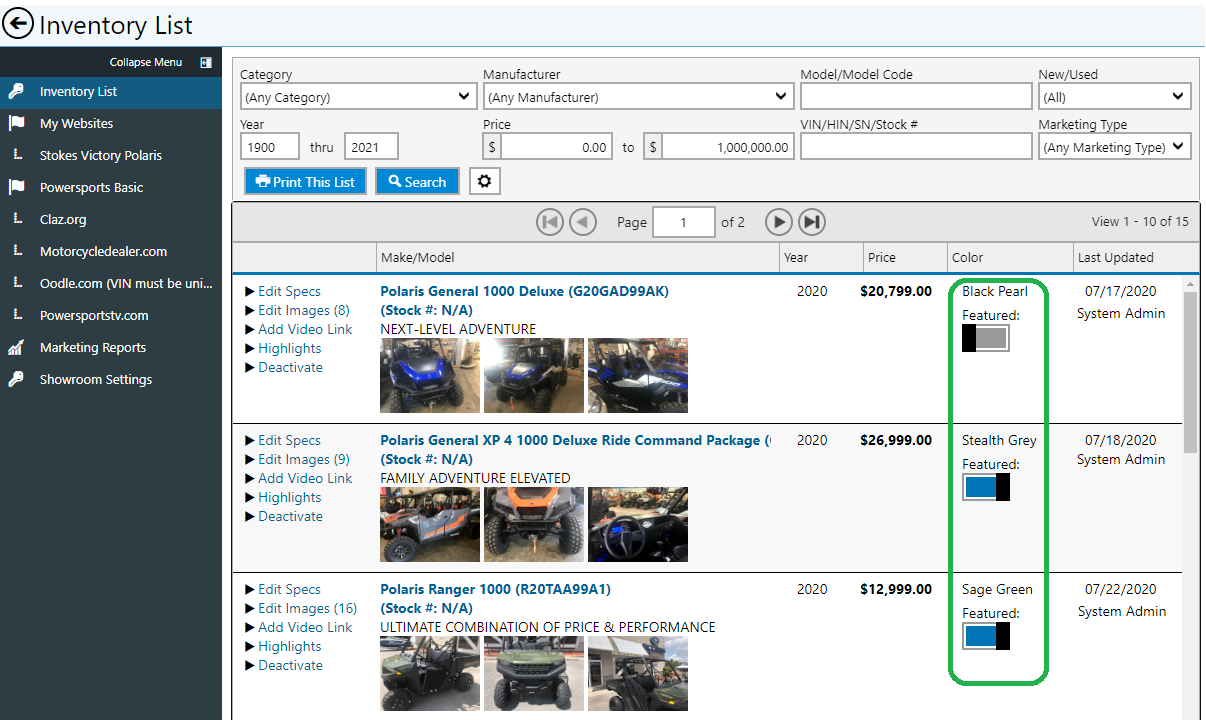Click Edit Images (8)
Image resolution: width=1206 pixels, height=720 pixels.
click(x=304, y=310)
